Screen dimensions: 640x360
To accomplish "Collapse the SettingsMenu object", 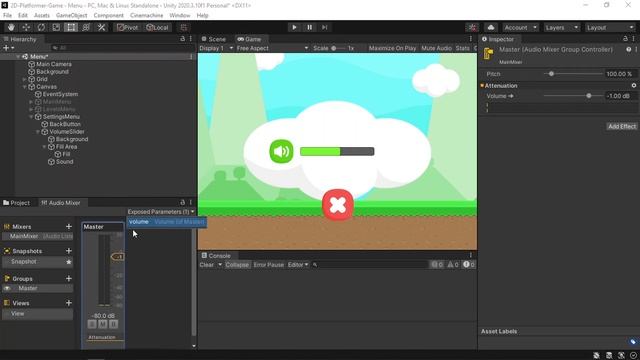I will (x=31, y=117).
